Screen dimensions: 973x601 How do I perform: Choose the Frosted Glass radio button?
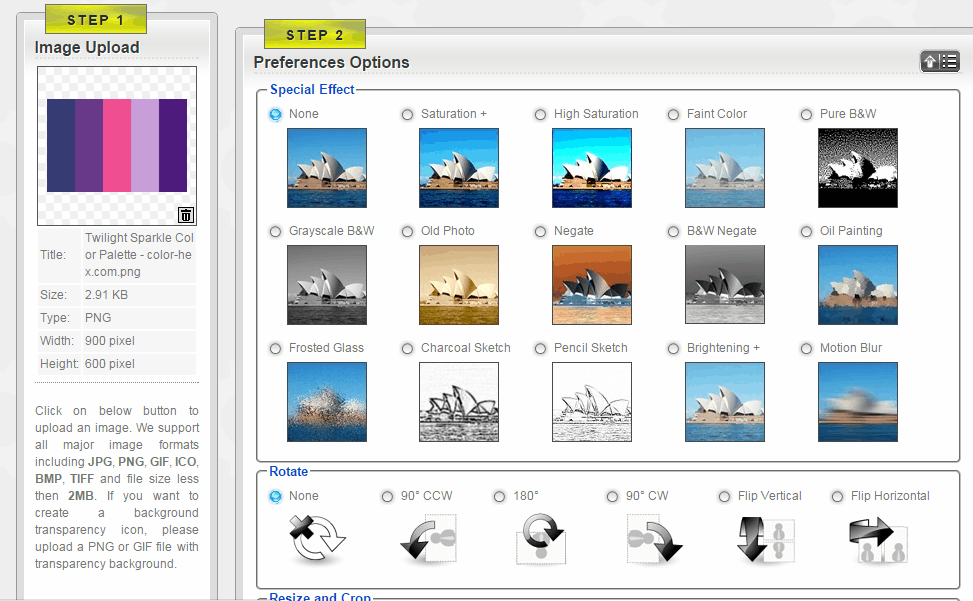tap(276, 349)
